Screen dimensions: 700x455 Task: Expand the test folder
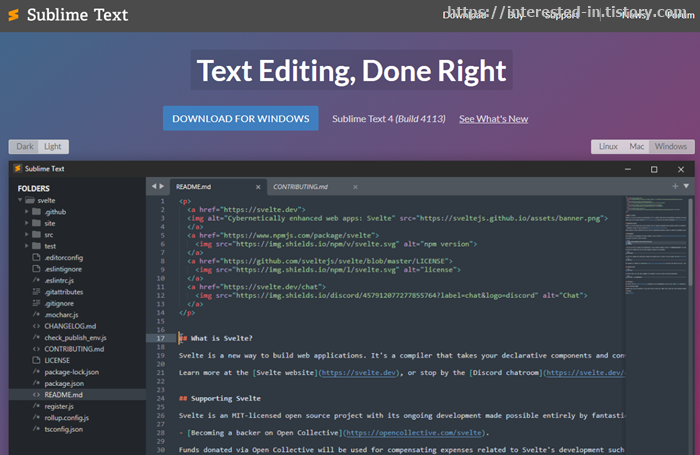(26, 246)
